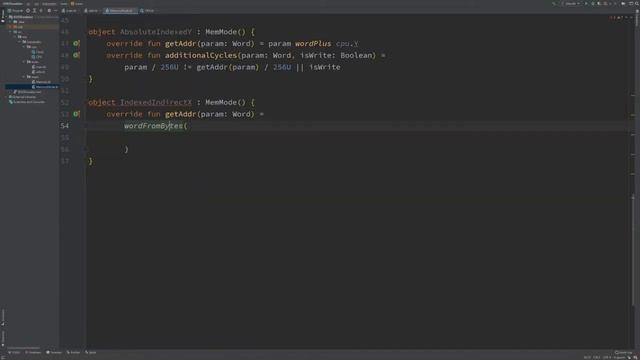Collapse the src folder arrow

[11, 32]
